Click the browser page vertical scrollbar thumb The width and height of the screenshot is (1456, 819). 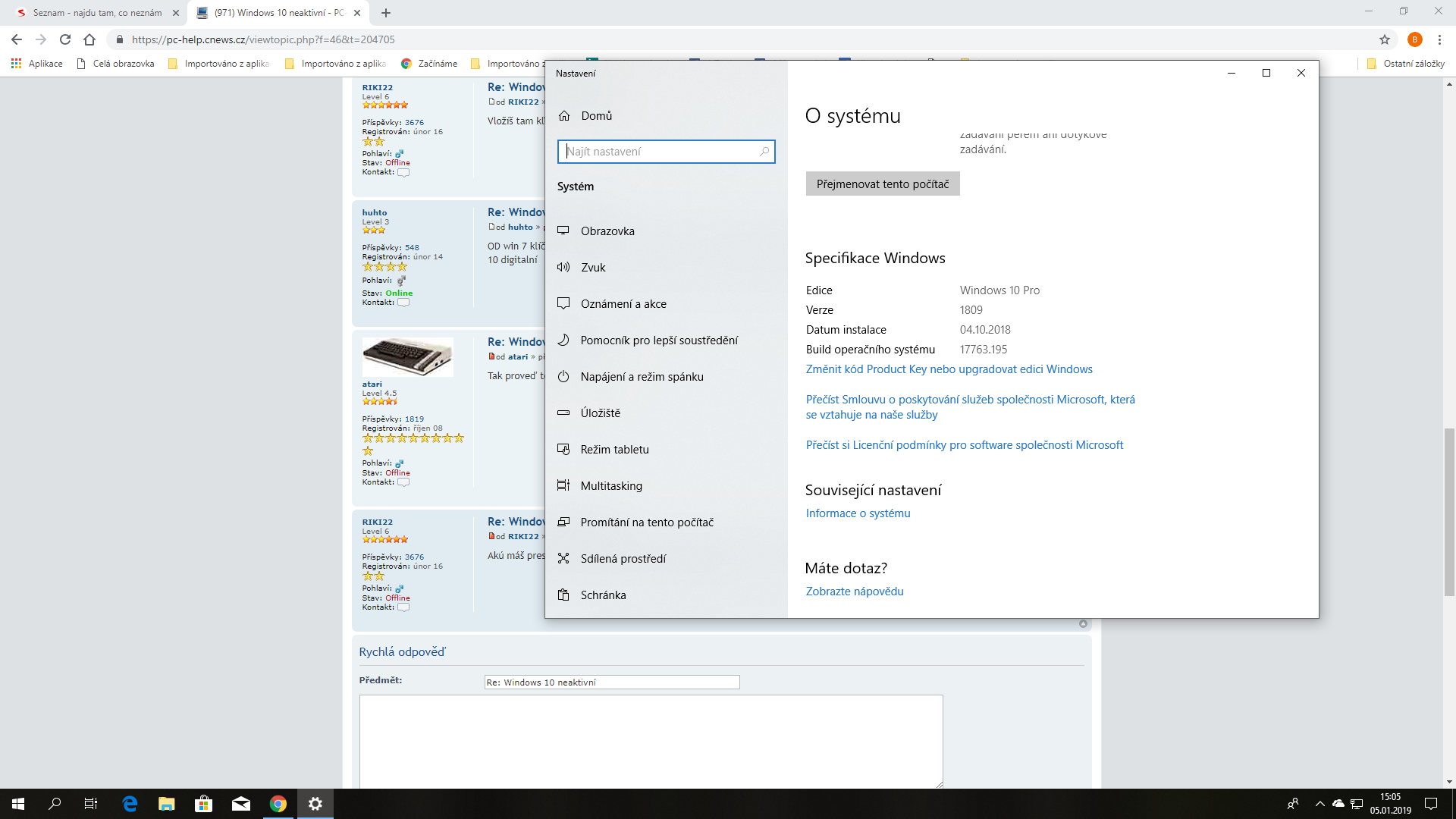tap(1449, 512)
